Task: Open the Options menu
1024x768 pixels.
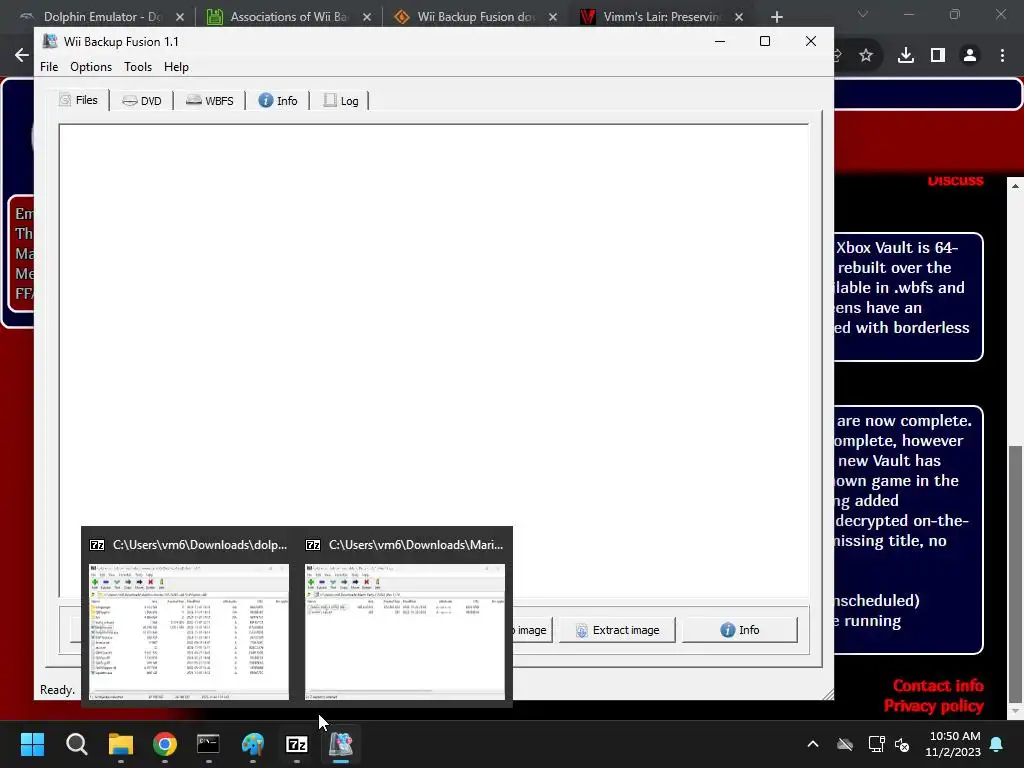Action: click(x=91, y=67)
